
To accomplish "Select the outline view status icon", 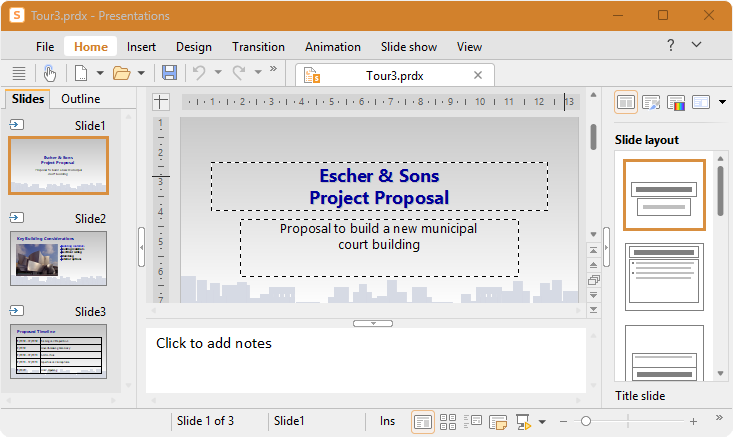I will 473,422.
